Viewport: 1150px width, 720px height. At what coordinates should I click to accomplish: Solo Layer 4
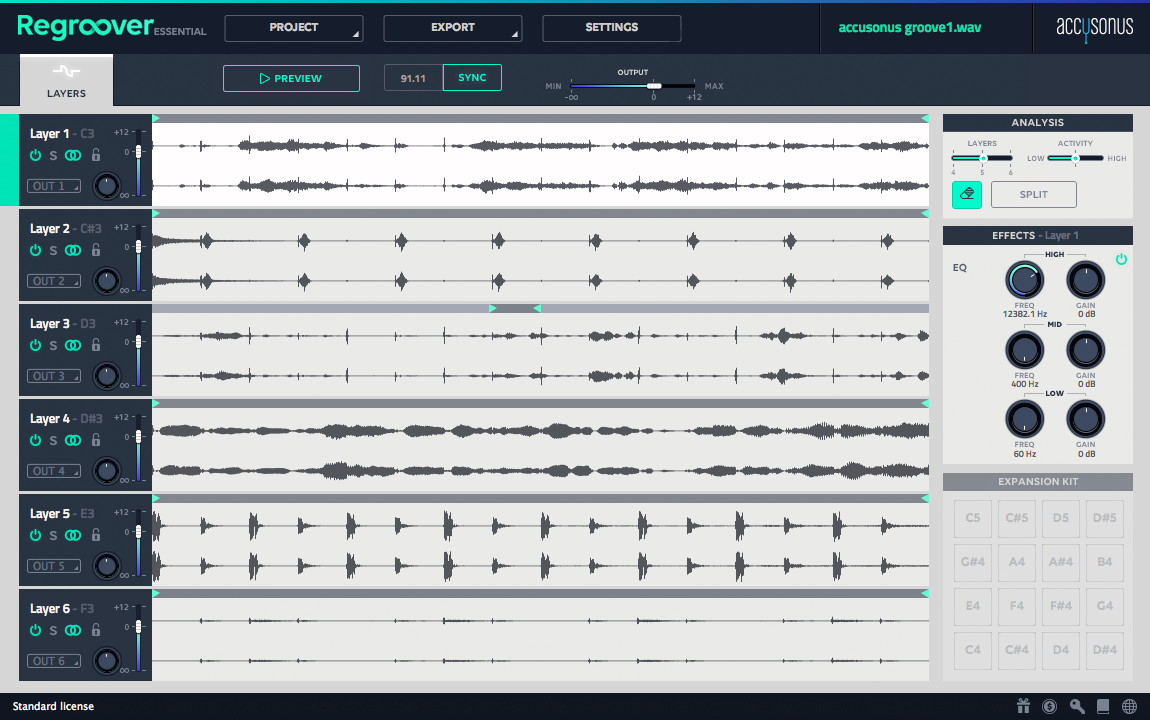(53, 440)
